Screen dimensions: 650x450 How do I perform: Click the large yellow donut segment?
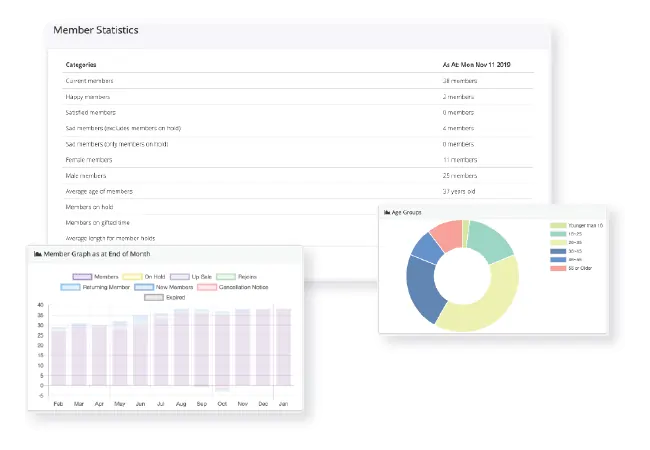pyautogui.click(x=485, y=300)
